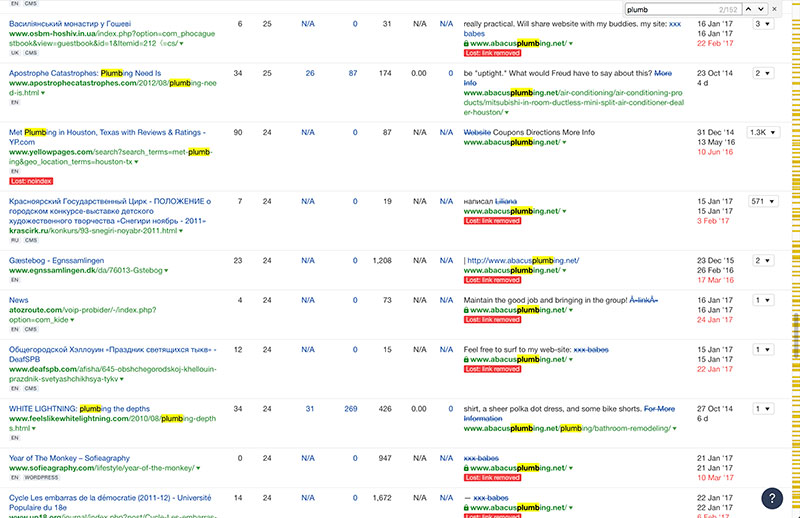Click the deafspb.com afisha URL
The width and height of the screenshot is (800, 518).
click(112, 374)
